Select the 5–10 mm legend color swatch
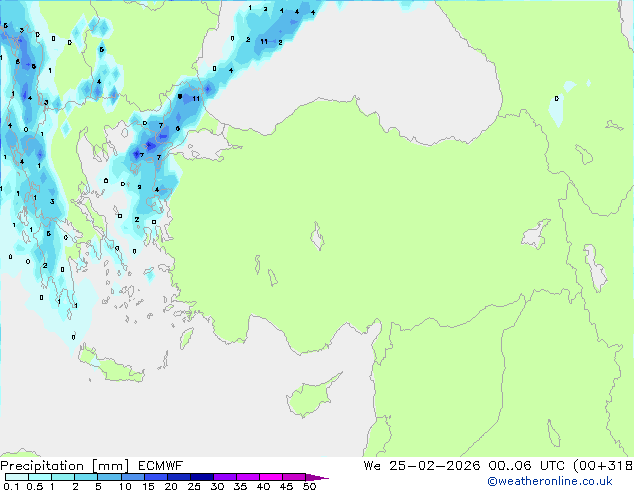This screenshot has height=490, width=634. (109, 477)
